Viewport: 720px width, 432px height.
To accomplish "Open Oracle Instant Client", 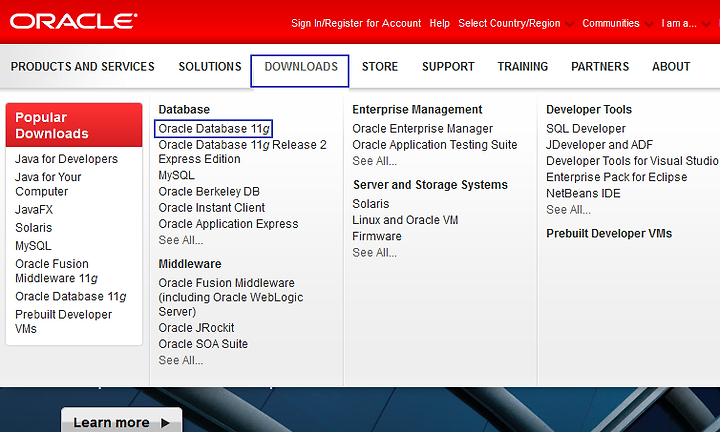I will point(212,208).
